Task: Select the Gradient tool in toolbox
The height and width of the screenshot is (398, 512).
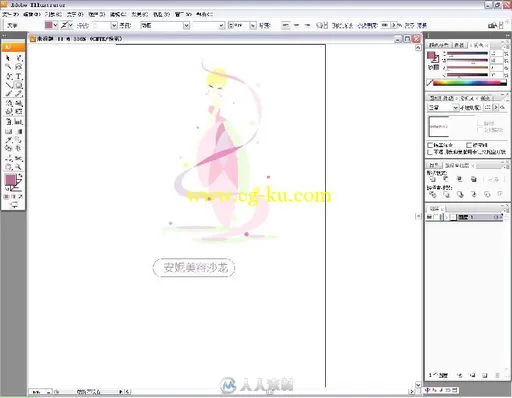Action: (x=19, y=131)
